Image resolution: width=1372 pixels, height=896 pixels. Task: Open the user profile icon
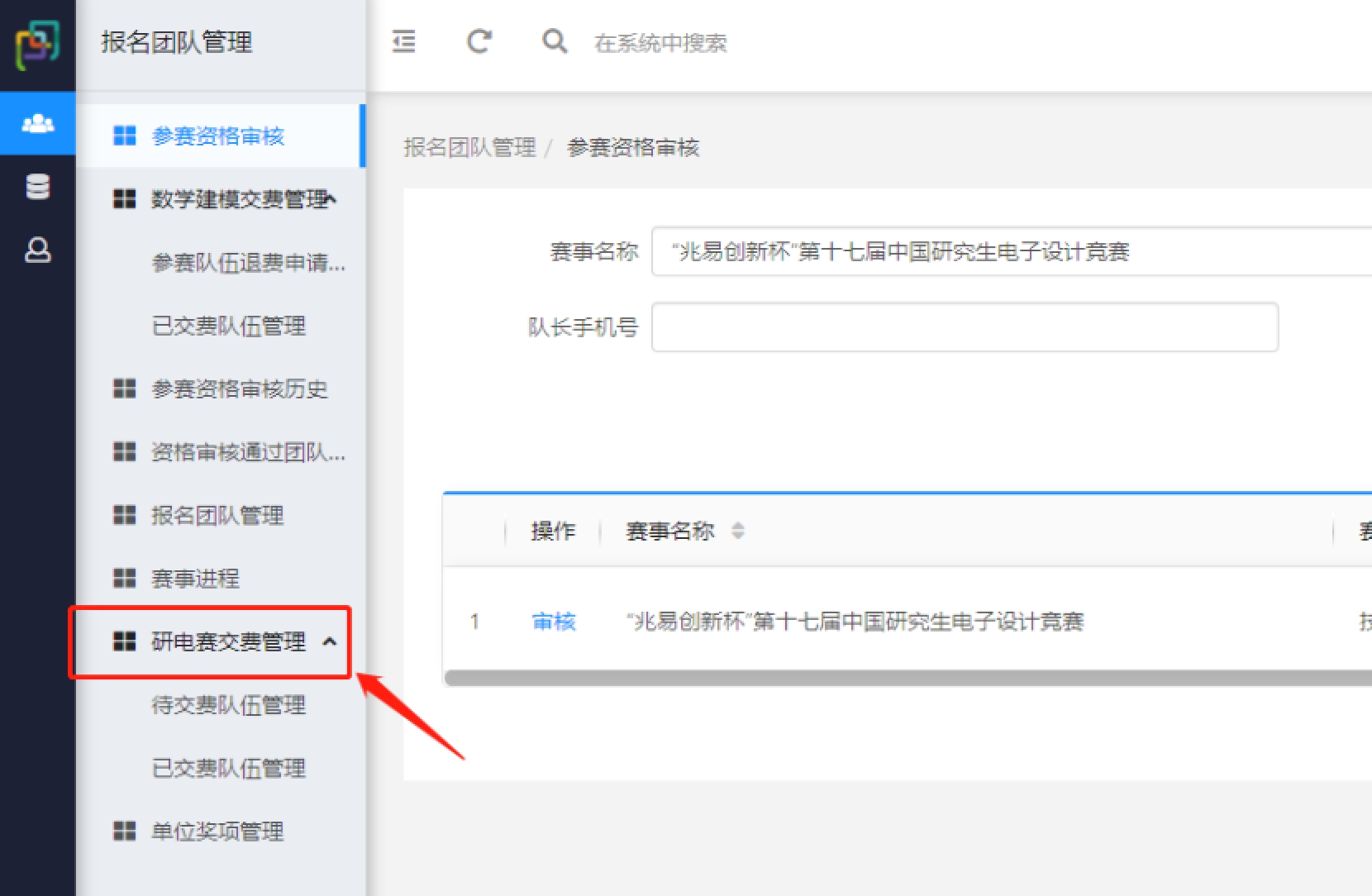[37, 250]
